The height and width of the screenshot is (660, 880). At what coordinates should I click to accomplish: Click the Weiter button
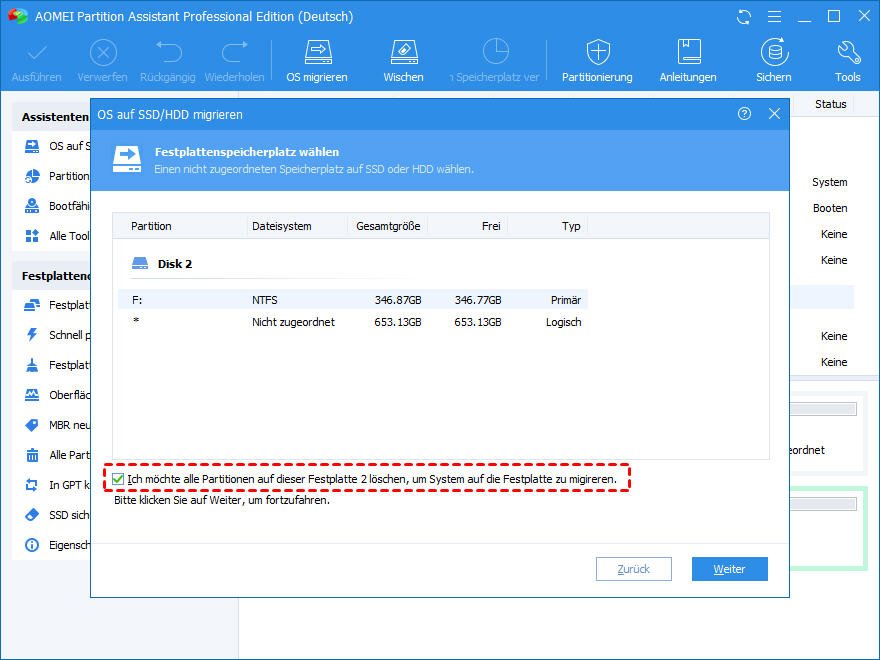coord(730,569)
